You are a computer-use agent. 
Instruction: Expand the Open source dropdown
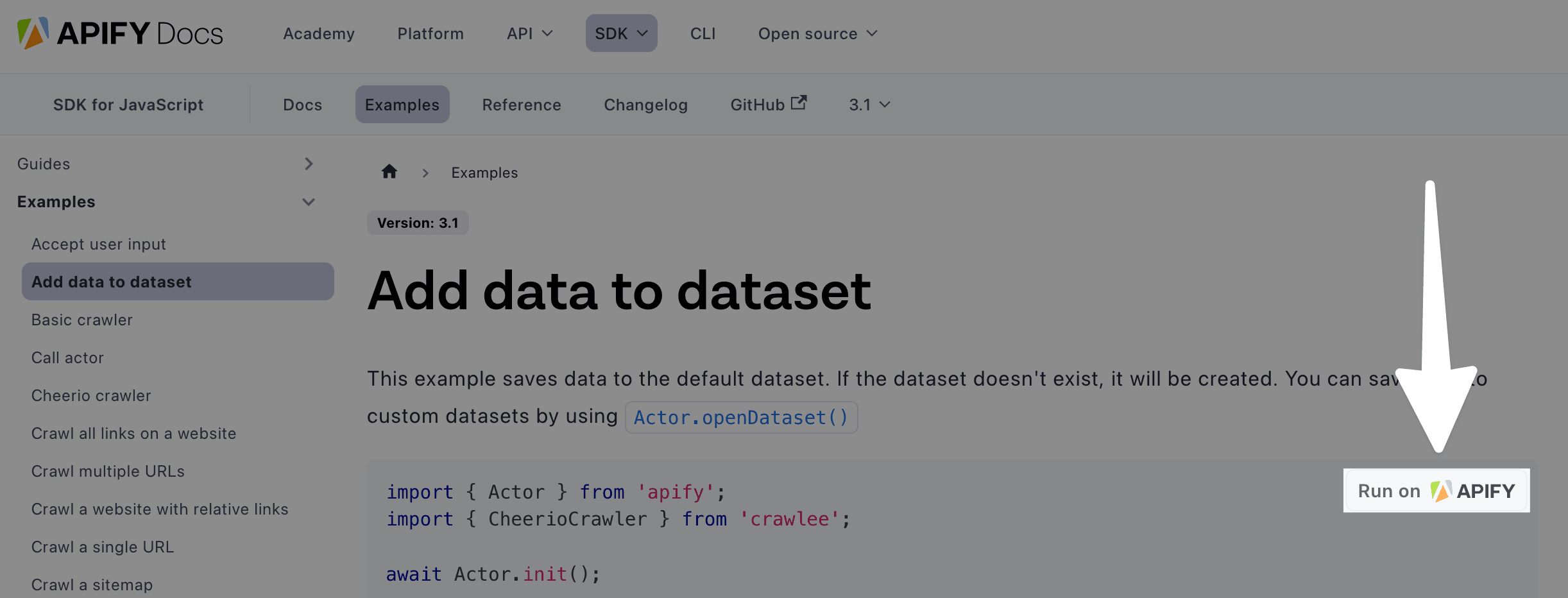817,33
